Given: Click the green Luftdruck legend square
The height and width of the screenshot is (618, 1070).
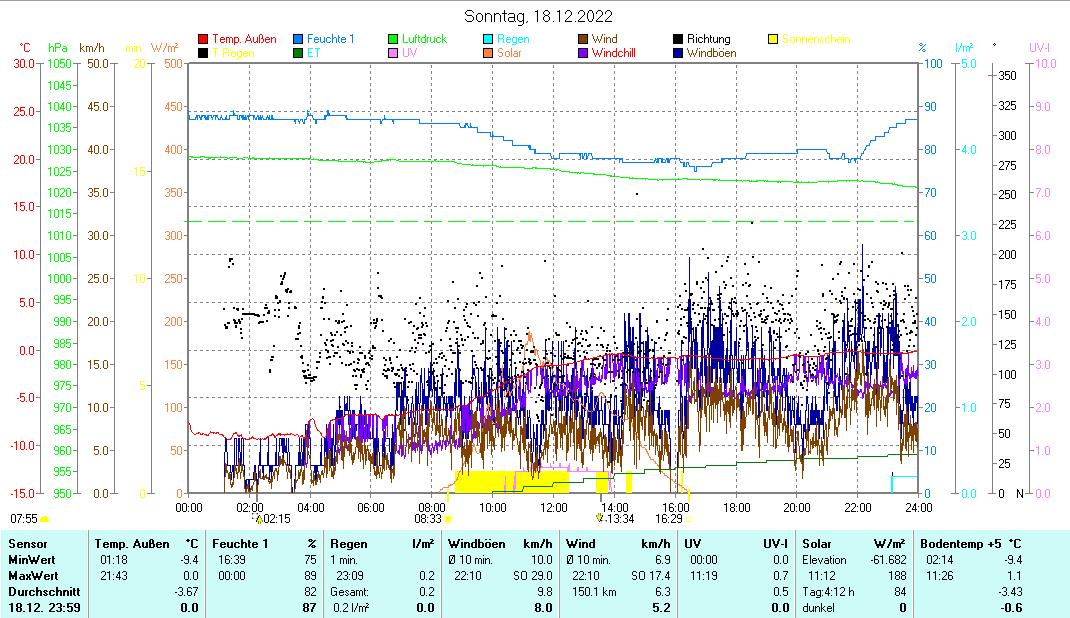Looking at the screenshot, I should [394, 39].
